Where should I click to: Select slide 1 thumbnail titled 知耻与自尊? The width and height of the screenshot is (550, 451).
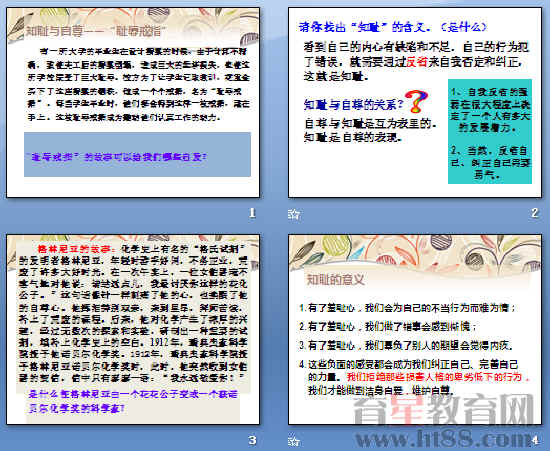coord(133,102)
